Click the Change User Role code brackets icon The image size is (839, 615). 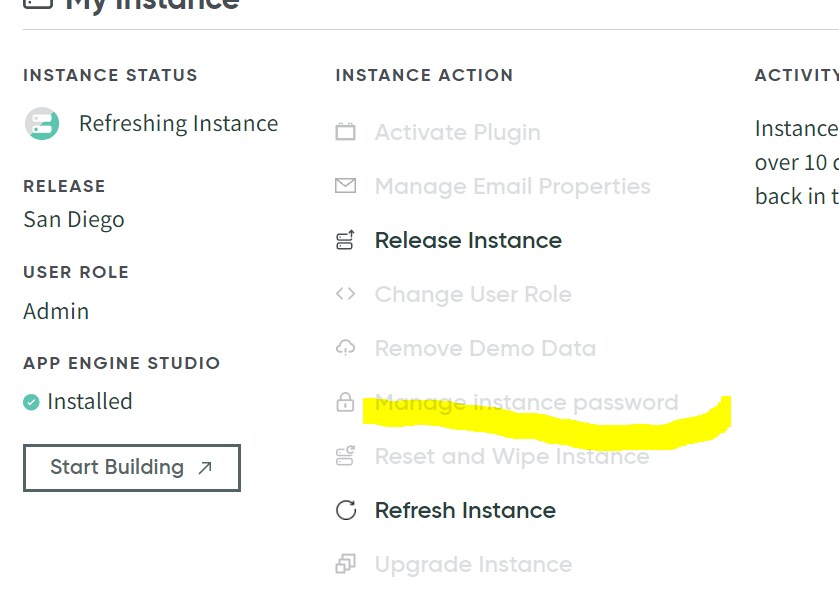click(345, 293)
